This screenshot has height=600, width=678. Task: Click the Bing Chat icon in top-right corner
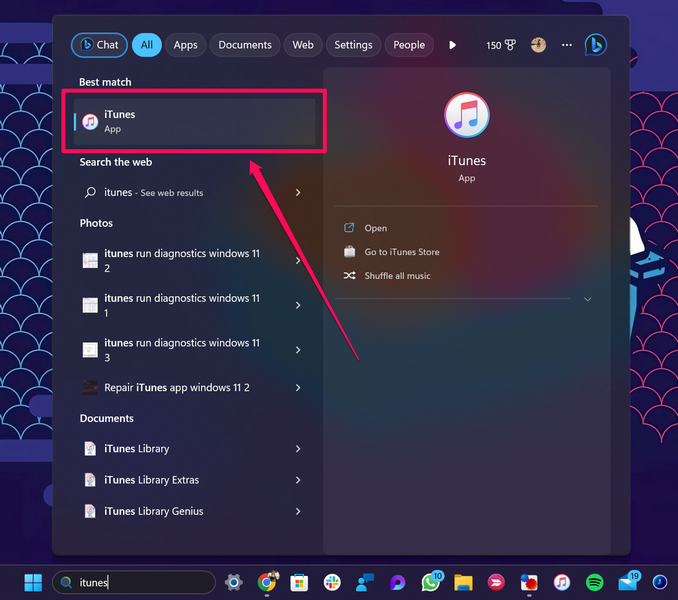coord(596,45)
